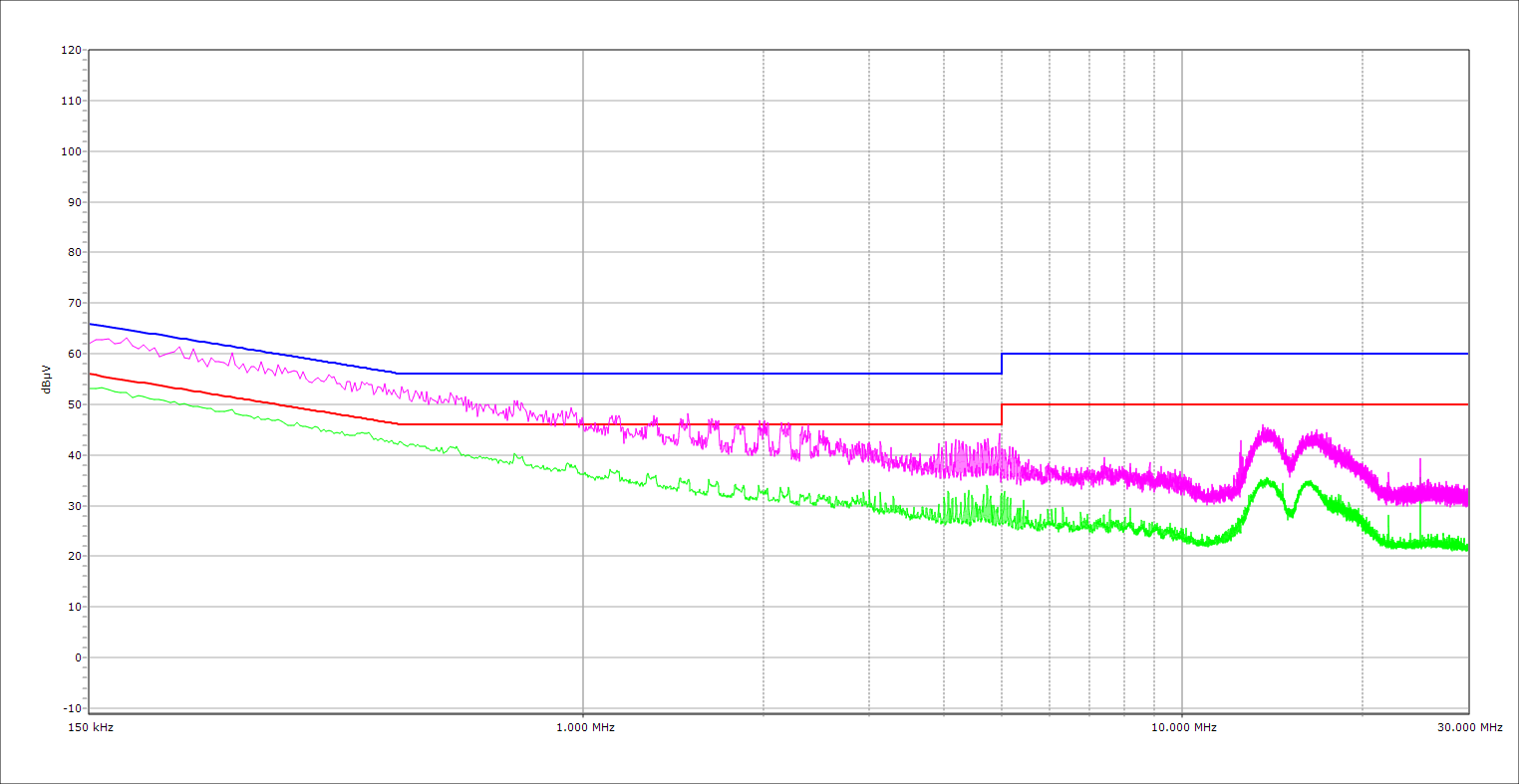Select the green trace's highest hump above 10 MHz
The height and width of the screenshot is (784, 1519).
[1266, 481]
